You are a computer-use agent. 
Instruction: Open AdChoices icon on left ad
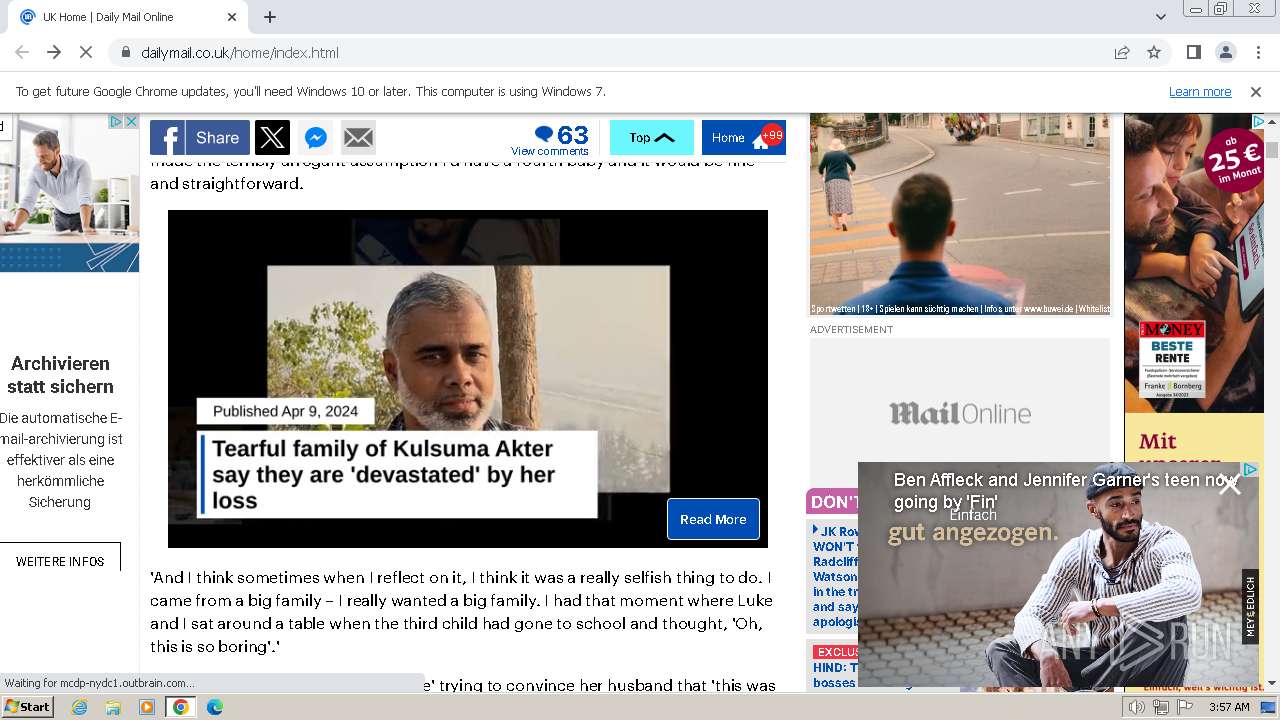pyautogui.click(x=116, y=121)
